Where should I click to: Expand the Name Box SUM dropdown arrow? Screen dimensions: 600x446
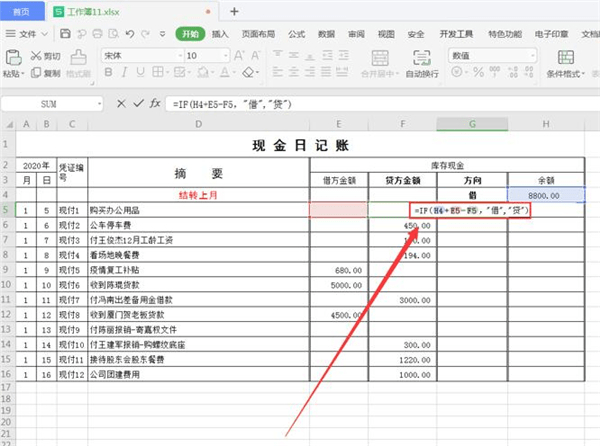(99, 104)
